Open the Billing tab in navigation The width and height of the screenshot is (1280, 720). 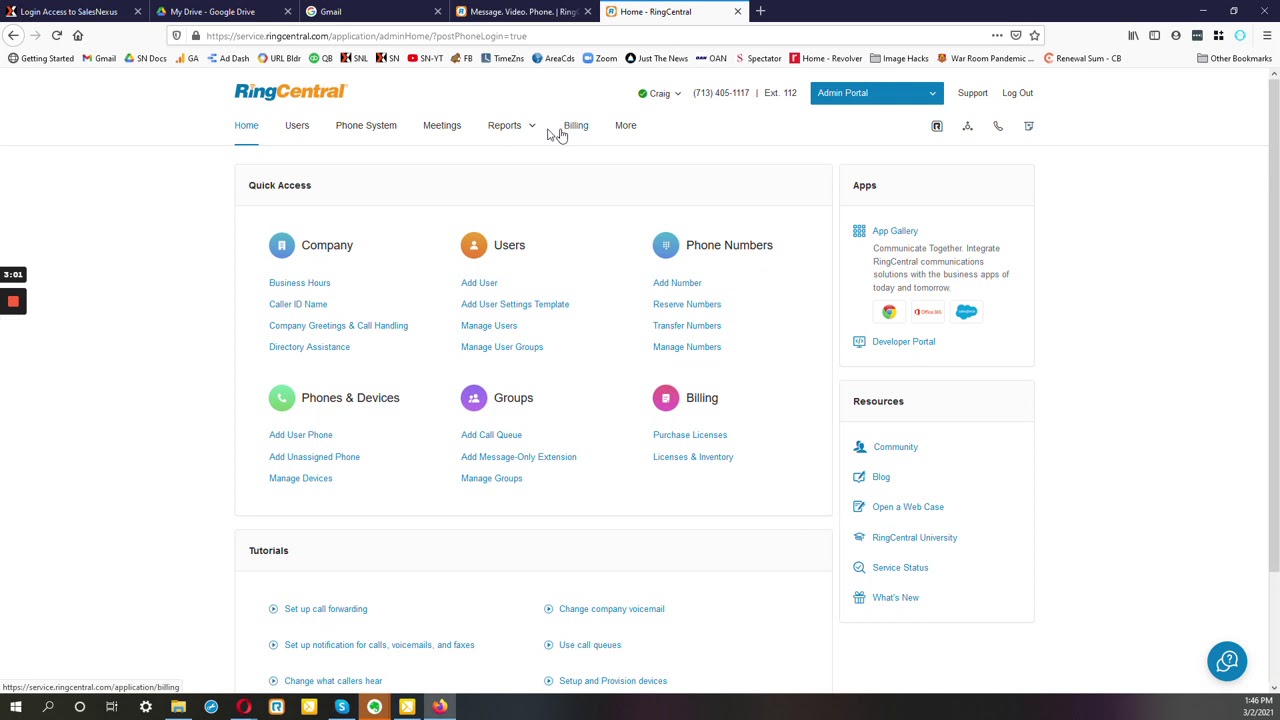tap(576, 126)
